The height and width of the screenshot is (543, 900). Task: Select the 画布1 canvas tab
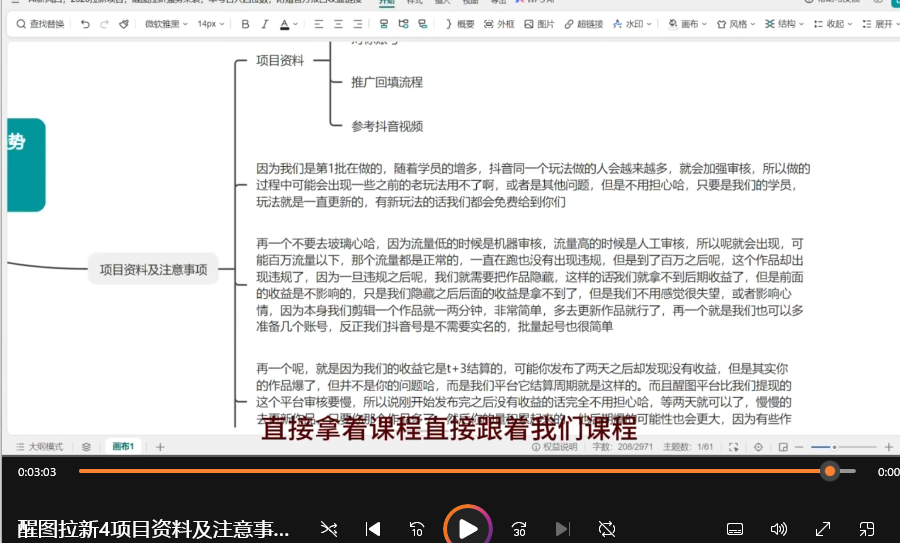tap(123, 447)
